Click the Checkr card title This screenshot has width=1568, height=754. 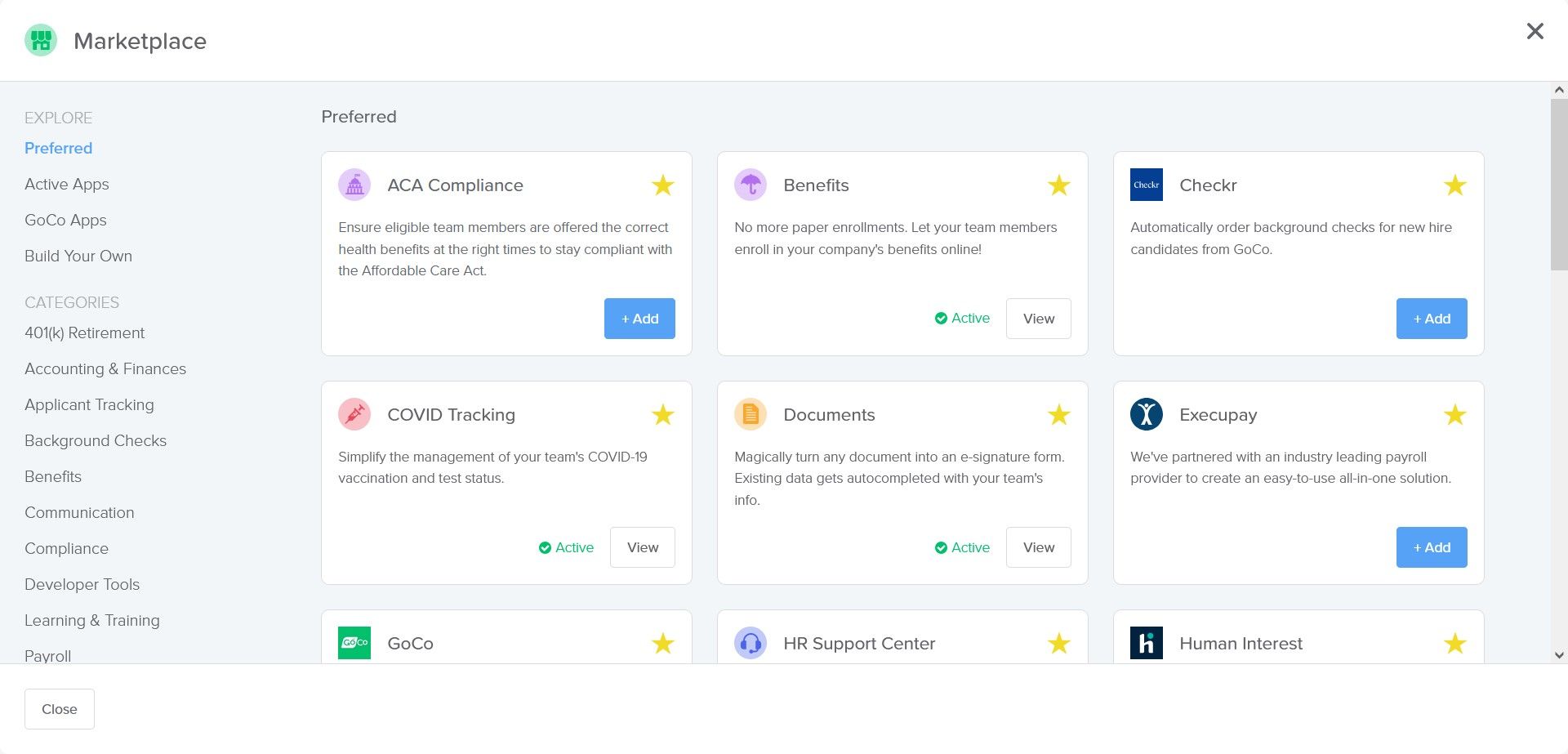[1208, 185]
